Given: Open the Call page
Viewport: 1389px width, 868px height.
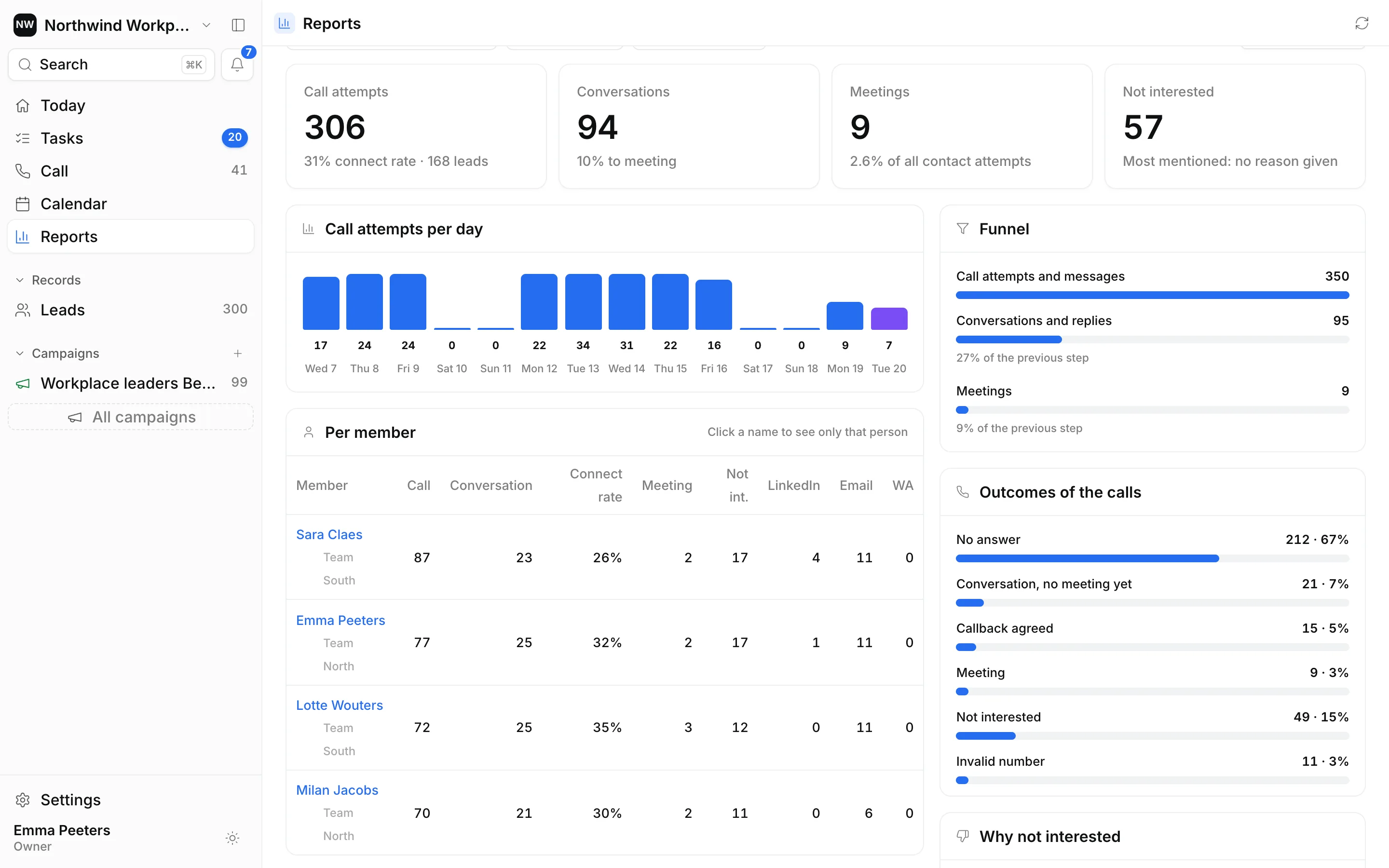Looking at the screenshot, I should tap(131, 171).
